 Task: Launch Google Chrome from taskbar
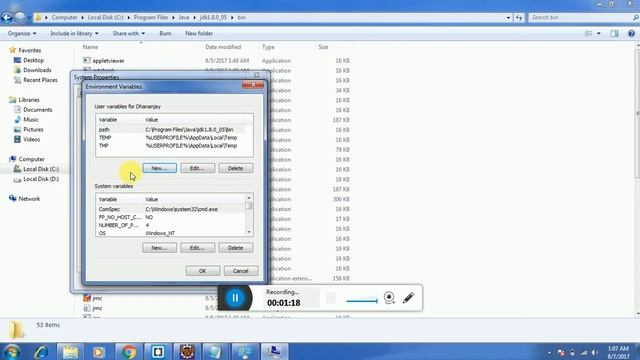click(128, 352)
